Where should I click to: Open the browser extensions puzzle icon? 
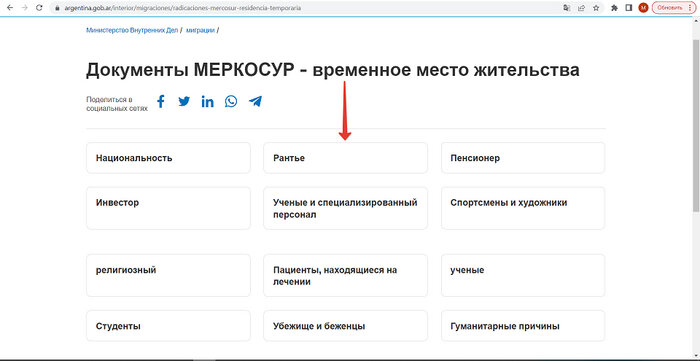click(x=615, y=8)
